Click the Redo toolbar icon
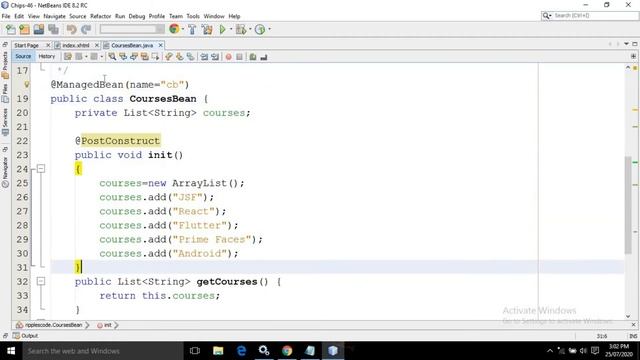 (86, 29)
